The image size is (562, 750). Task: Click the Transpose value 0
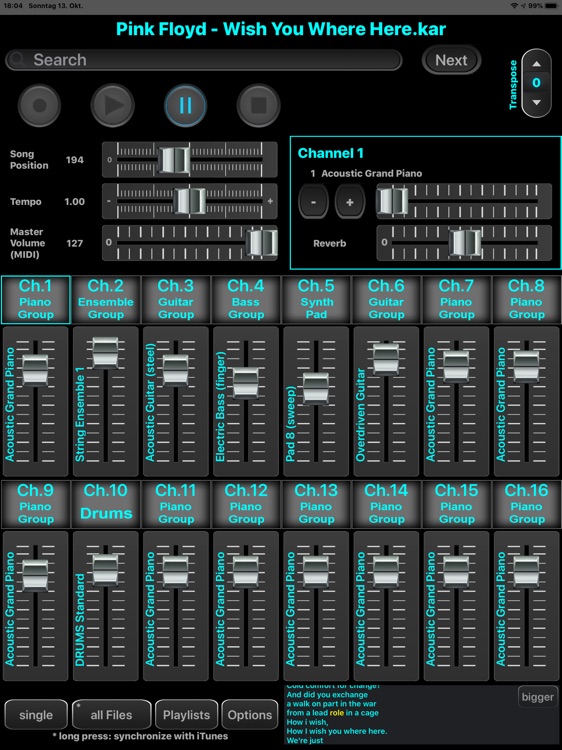[x=537, y=83]
